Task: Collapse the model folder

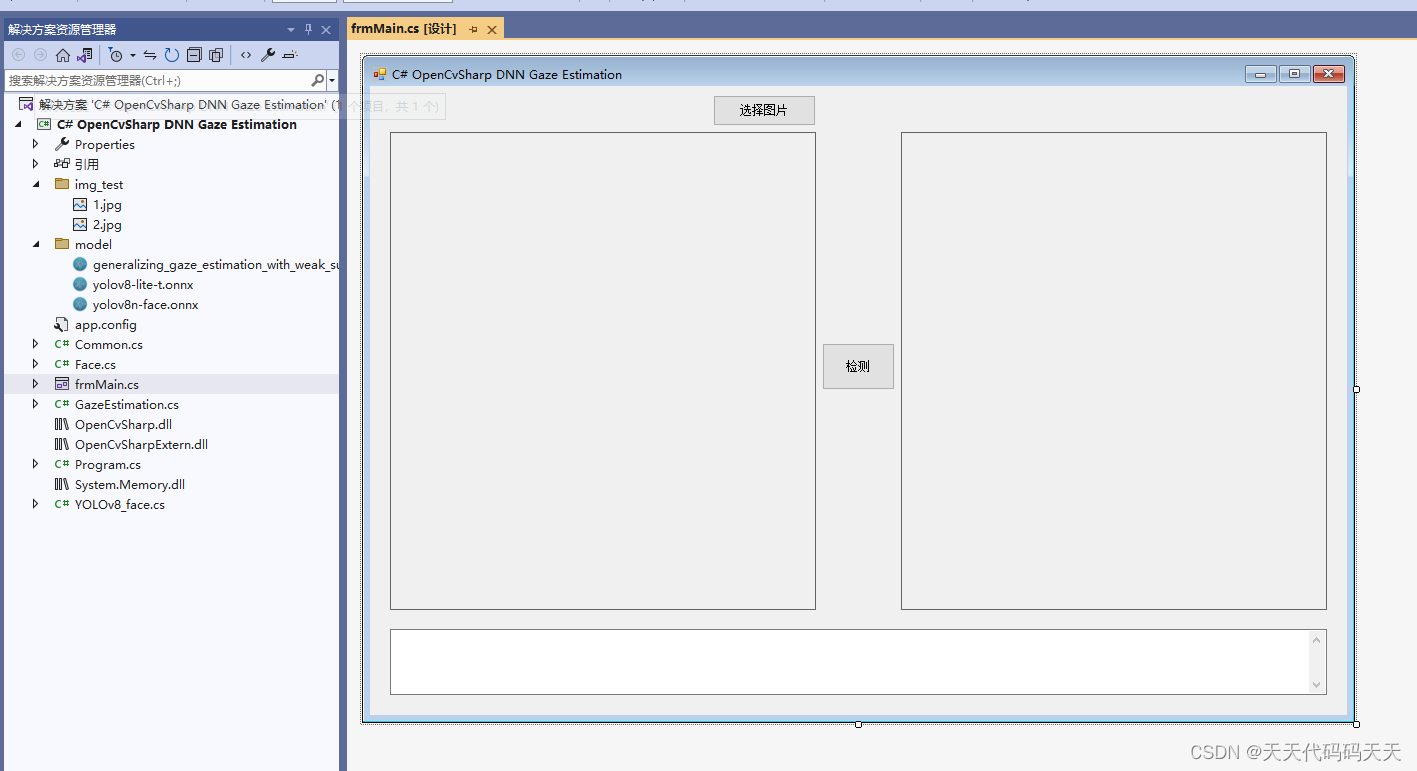Action: point(36,244)
